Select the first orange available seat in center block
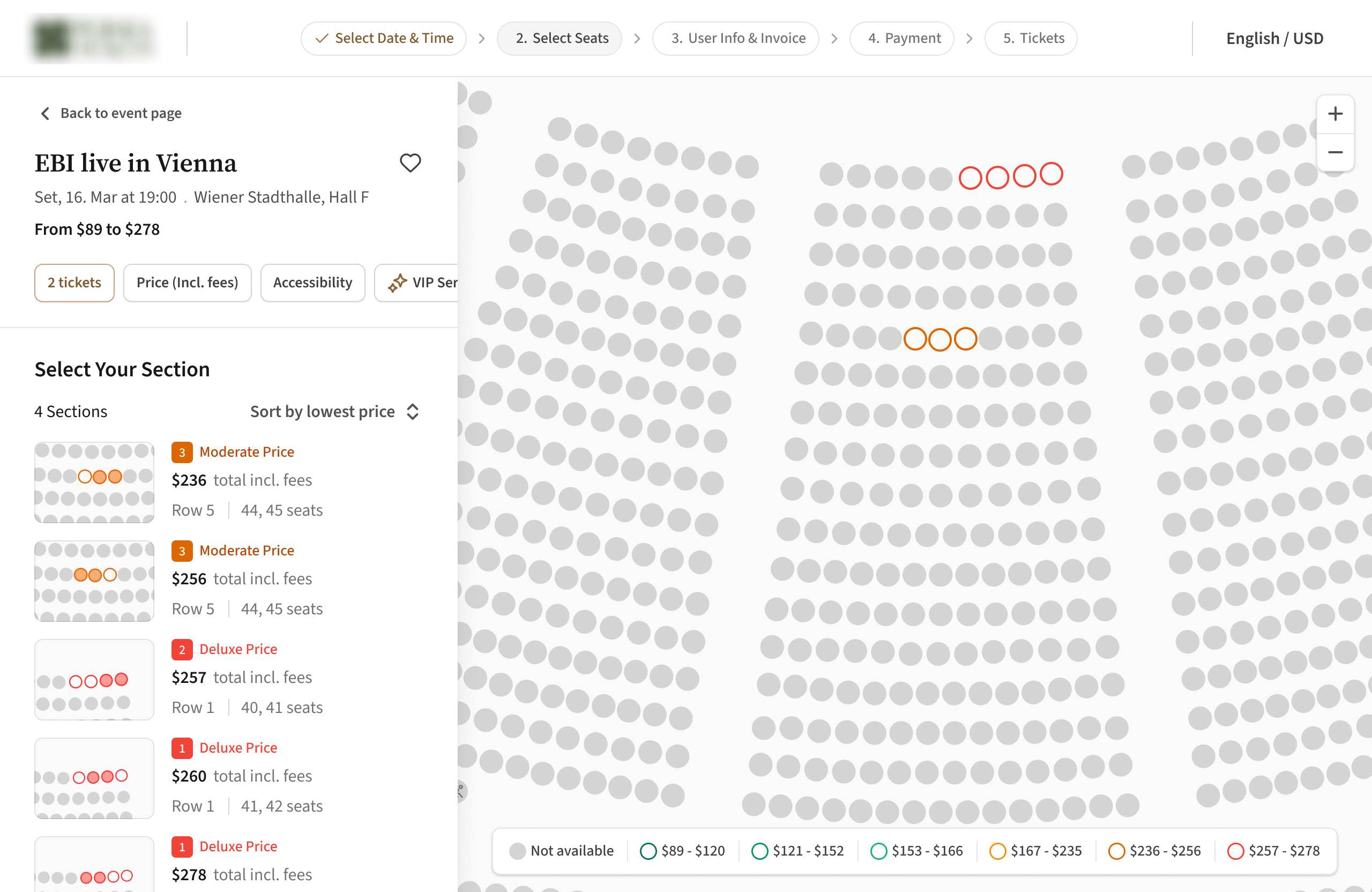Viewport: 1372px width, 892px height. click(x=915, y=339)
